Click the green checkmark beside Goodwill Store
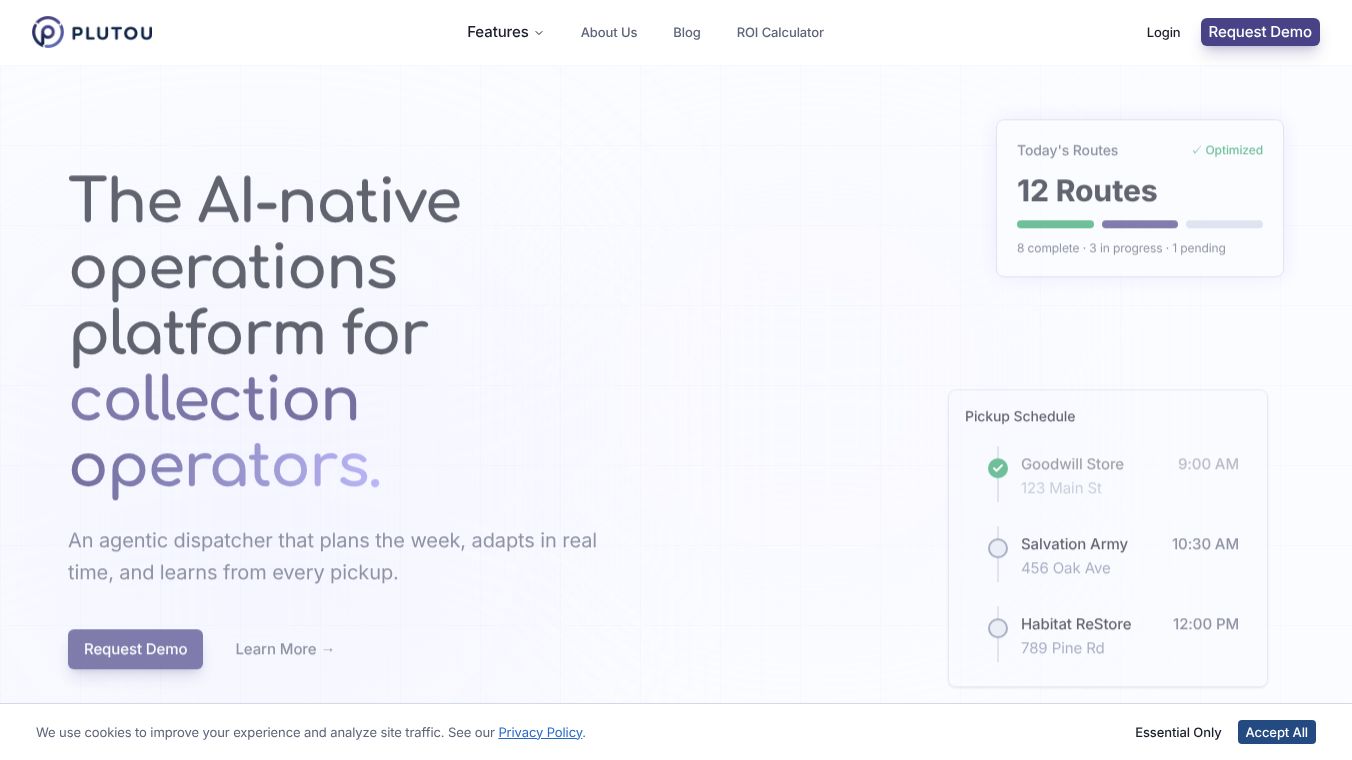Image resolution: width=1352 pixels, height=760 pixels. [x=998, y=467]
